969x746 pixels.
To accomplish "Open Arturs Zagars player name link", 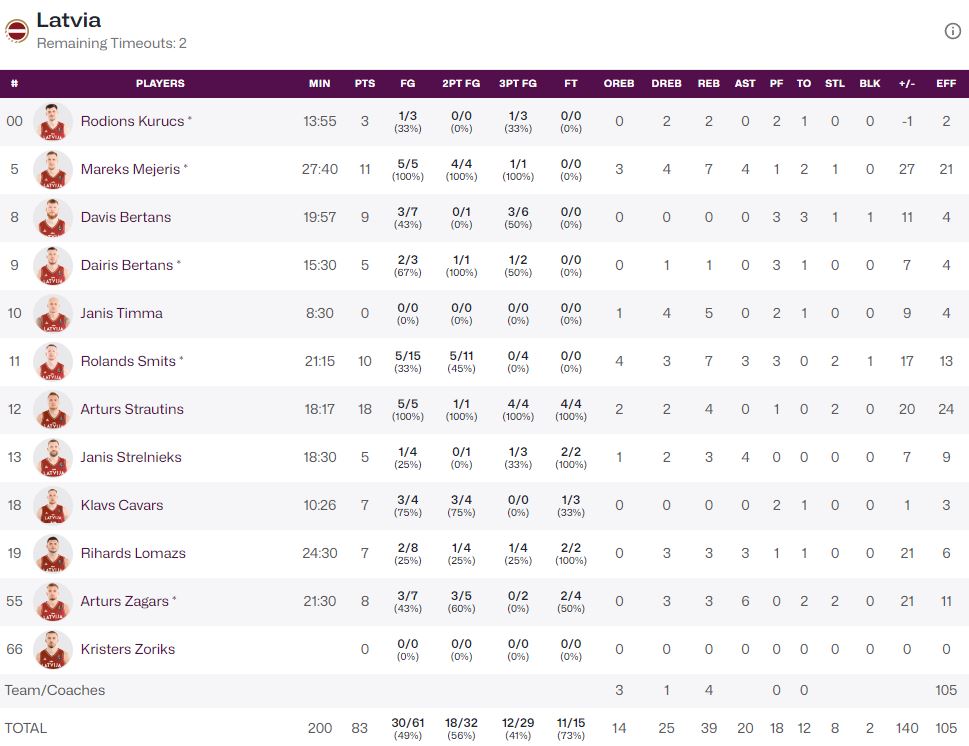I will 125,601.
